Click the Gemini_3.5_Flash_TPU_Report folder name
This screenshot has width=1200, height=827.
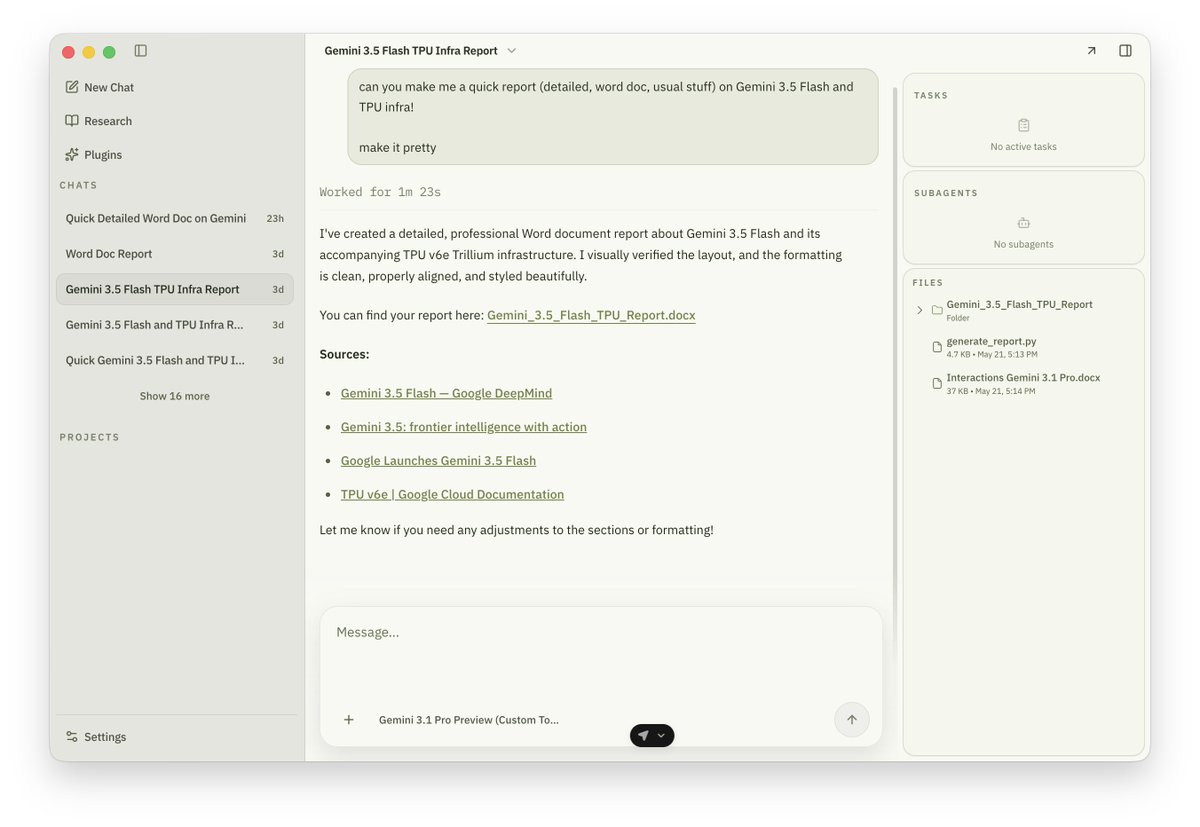pyautogui.click(x=1019, y=304)
